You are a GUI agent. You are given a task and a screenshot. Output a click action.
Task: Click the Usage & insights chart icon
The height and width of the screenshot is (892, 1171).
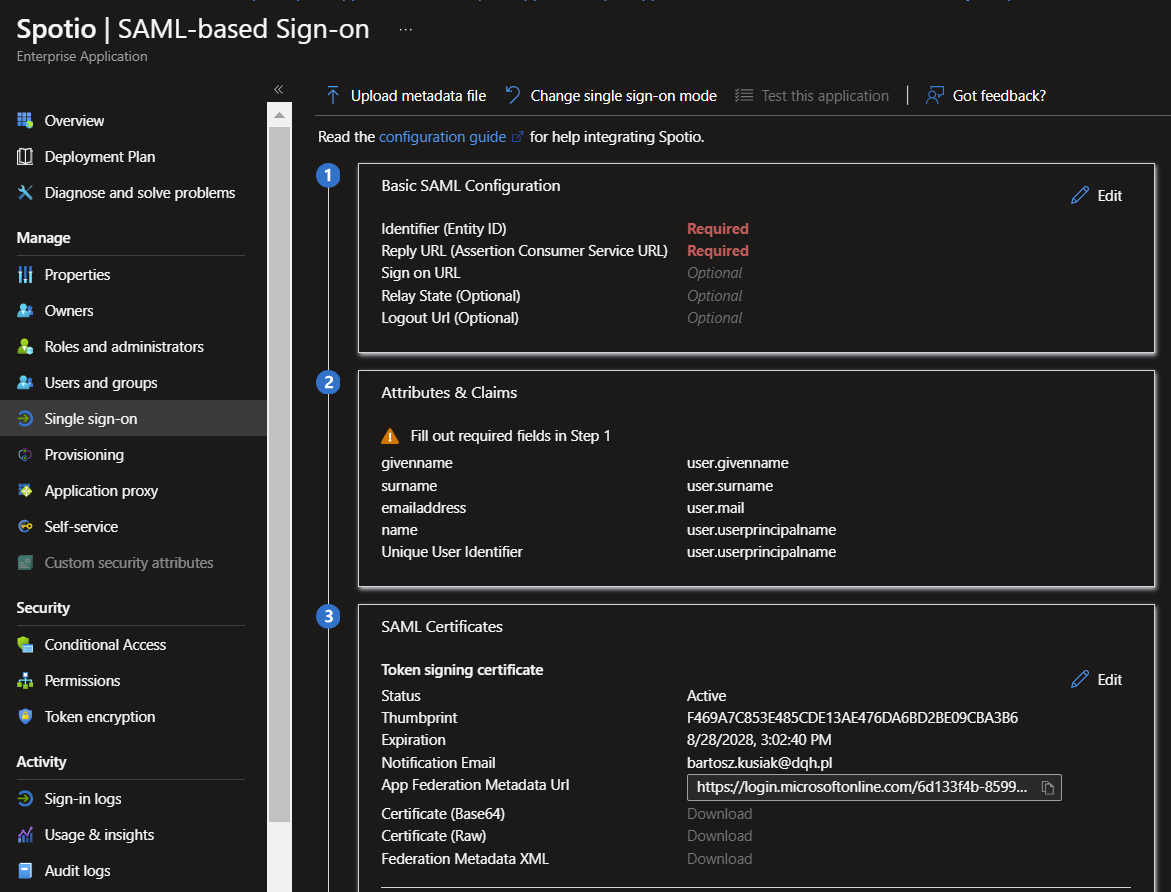25,834
